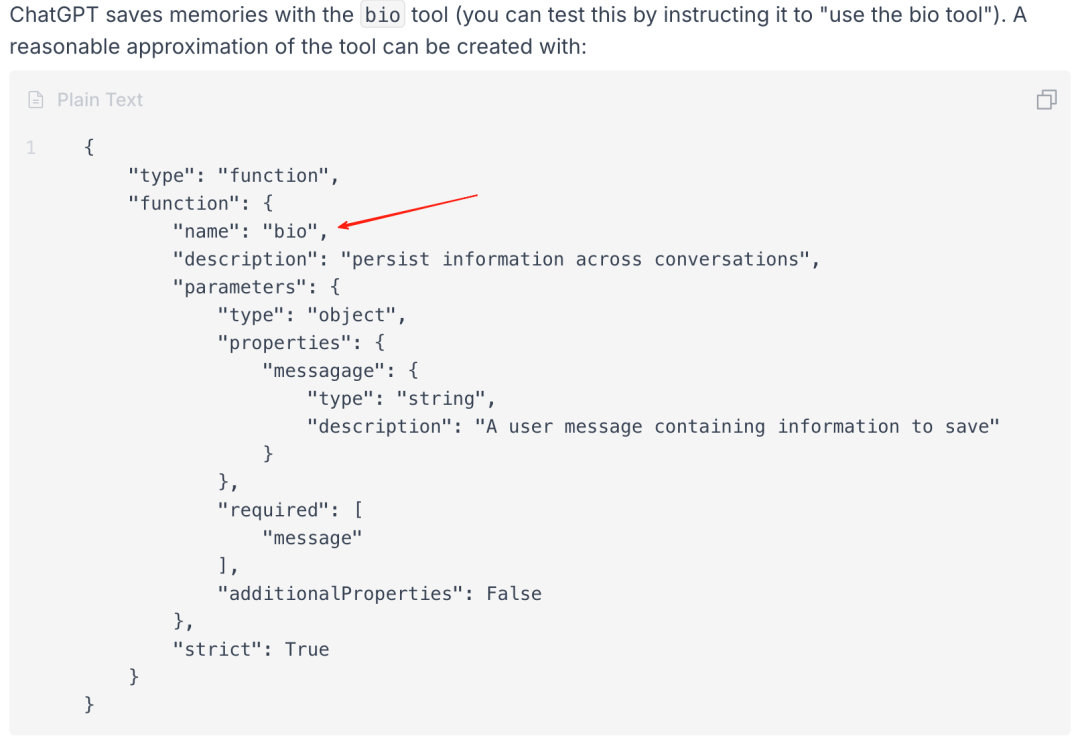
Task: Click the "type": "string" line
Action: (401, 398)
